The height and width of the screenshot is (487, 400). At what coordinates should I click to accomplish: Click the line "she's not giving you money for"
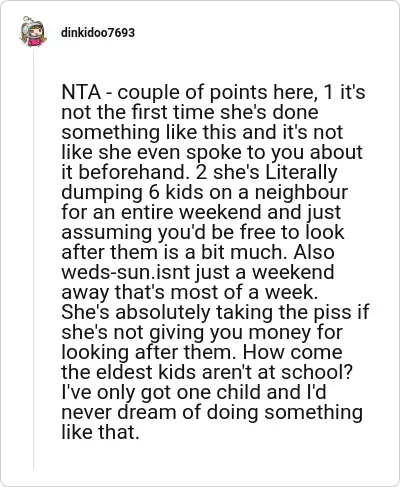pyautogui.click(x=202, y=332)
